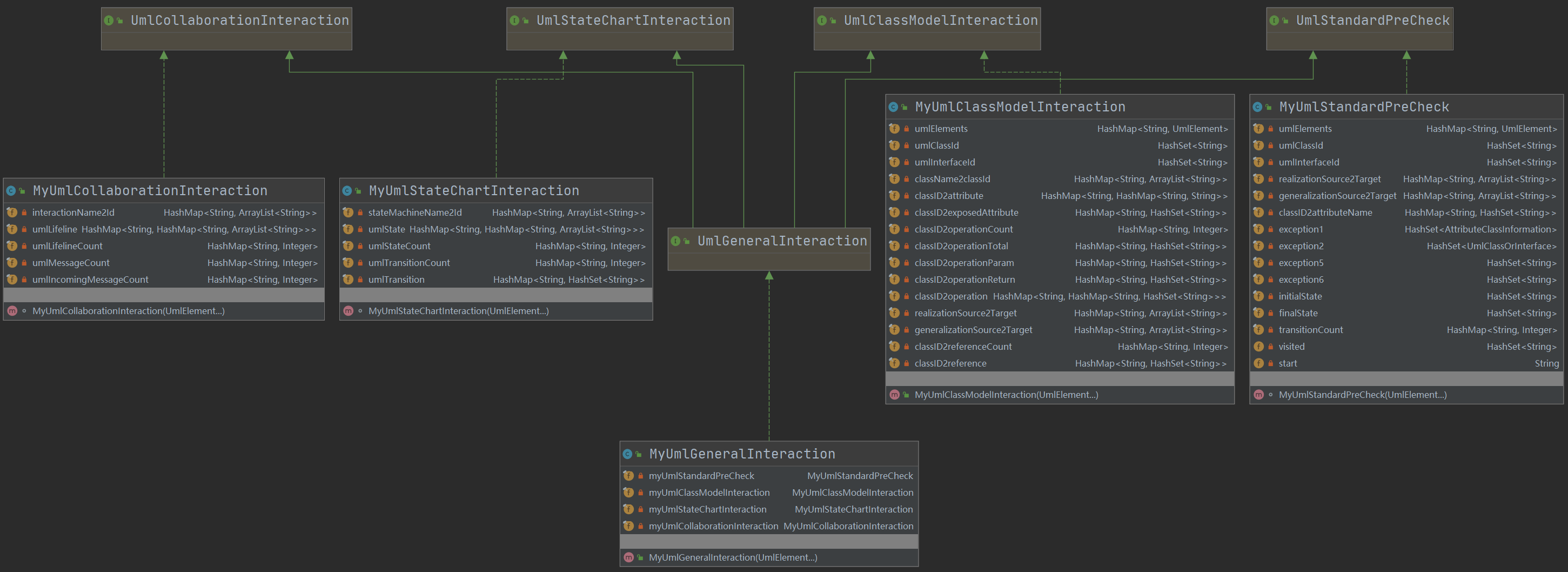Select the classID2operationTotal field row
This screenshot has width=1568, height=572.
click(x=1060, y=246)
